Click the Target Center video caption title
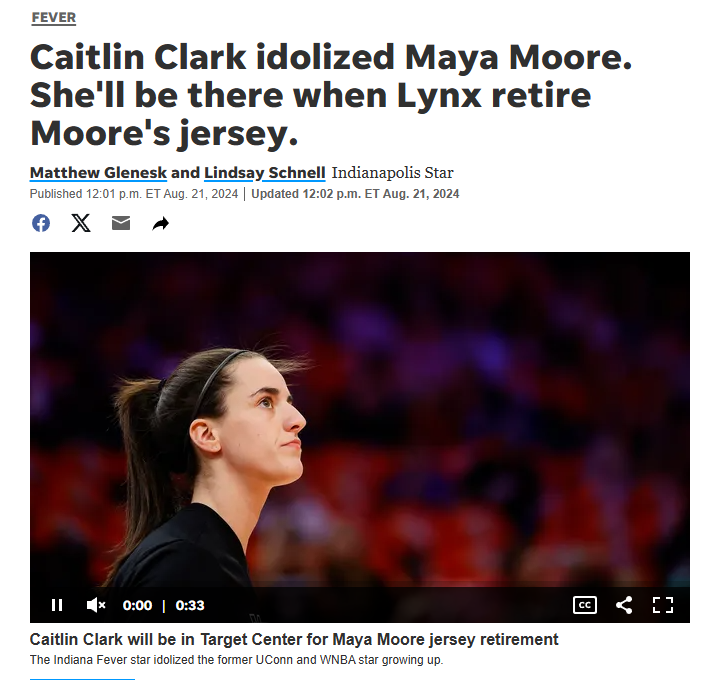The height and width of the screenshot is (688, 706). pyautogui.click(x=294, y=639)
